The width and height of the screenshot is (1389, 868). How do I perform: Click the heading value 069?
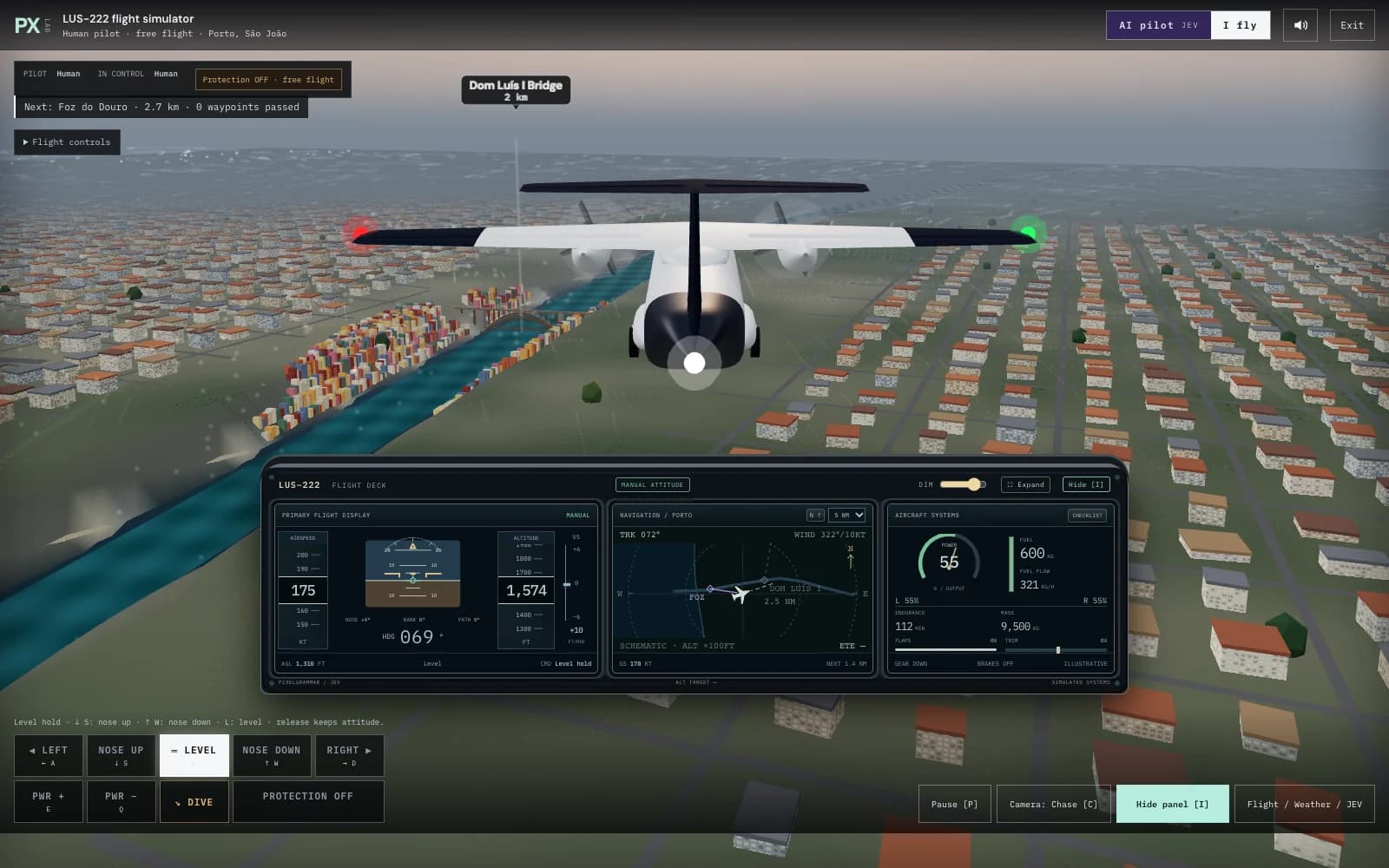pyautogui.click(x=417, y=637)
